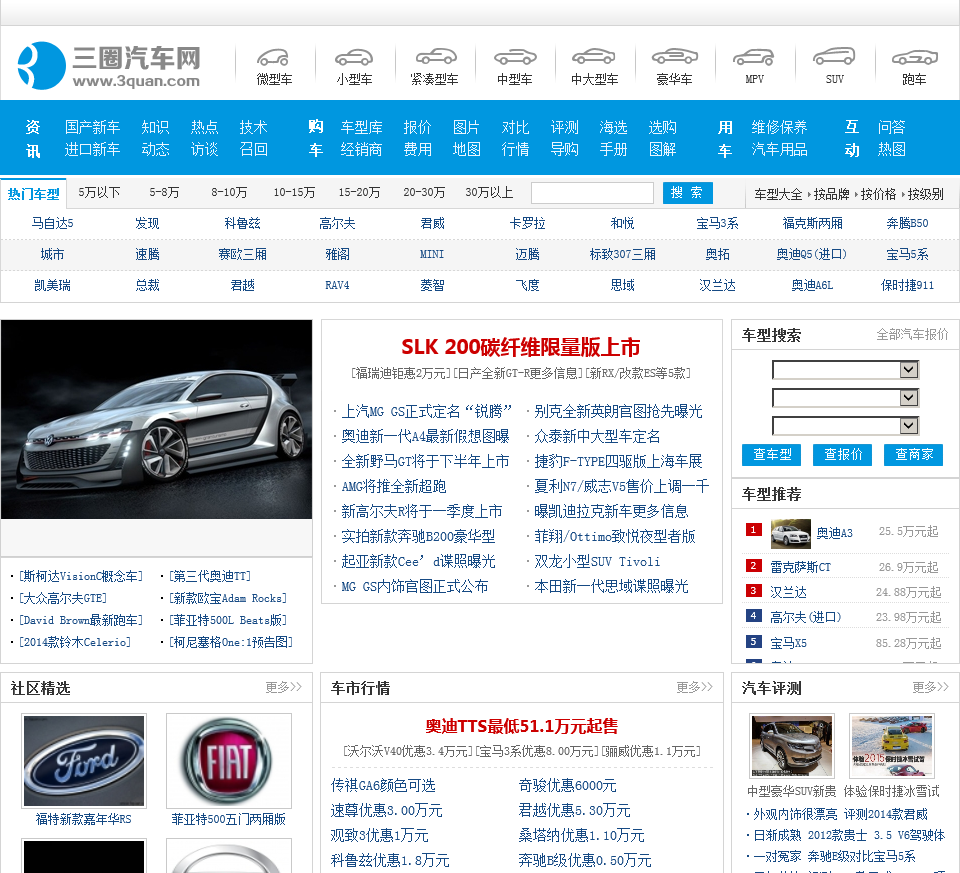Open the [第三代奥迪TT] link
960x873 pixels.
coord(210,576)
